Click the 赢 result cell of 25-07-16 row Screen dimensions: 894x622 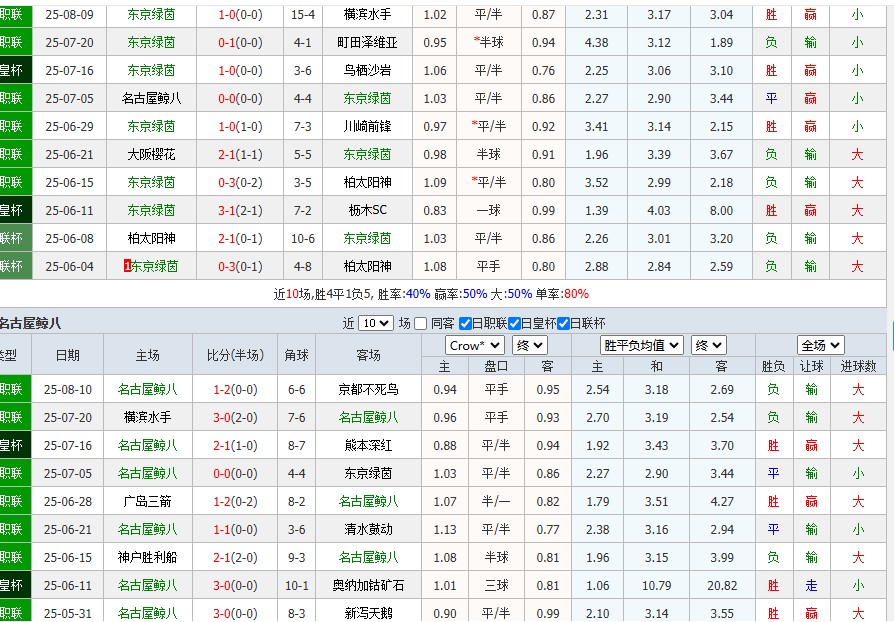(810, 69)
